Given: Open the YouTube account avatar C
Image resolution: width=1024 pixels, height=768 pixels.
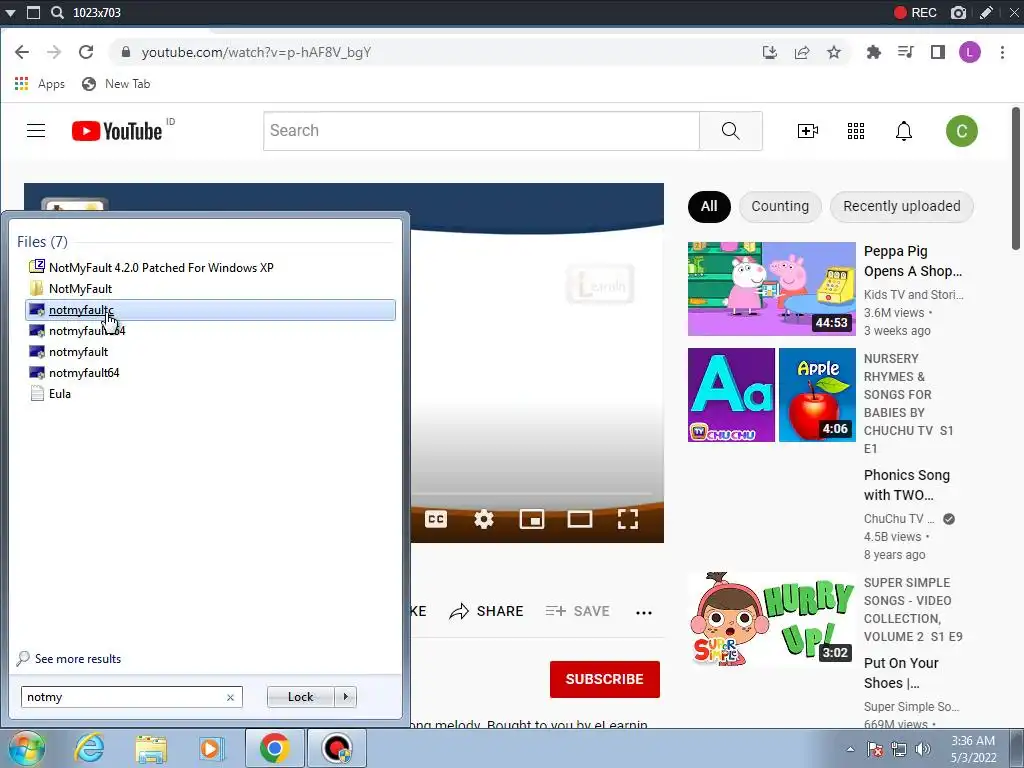Looking at the screenshot, I should (x=962, y=131).
